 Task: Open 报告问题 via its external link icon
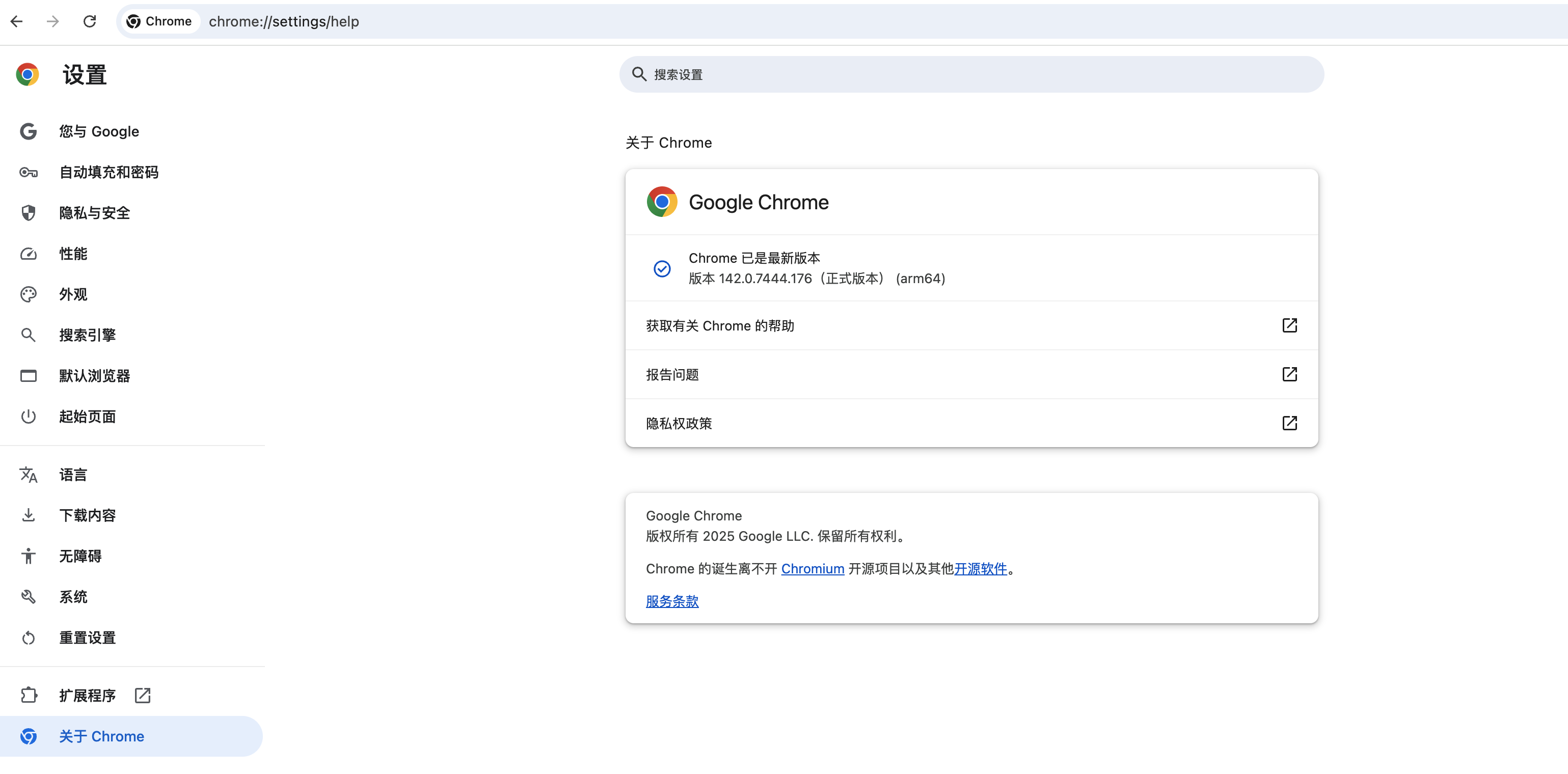[x=1290, y=374]
